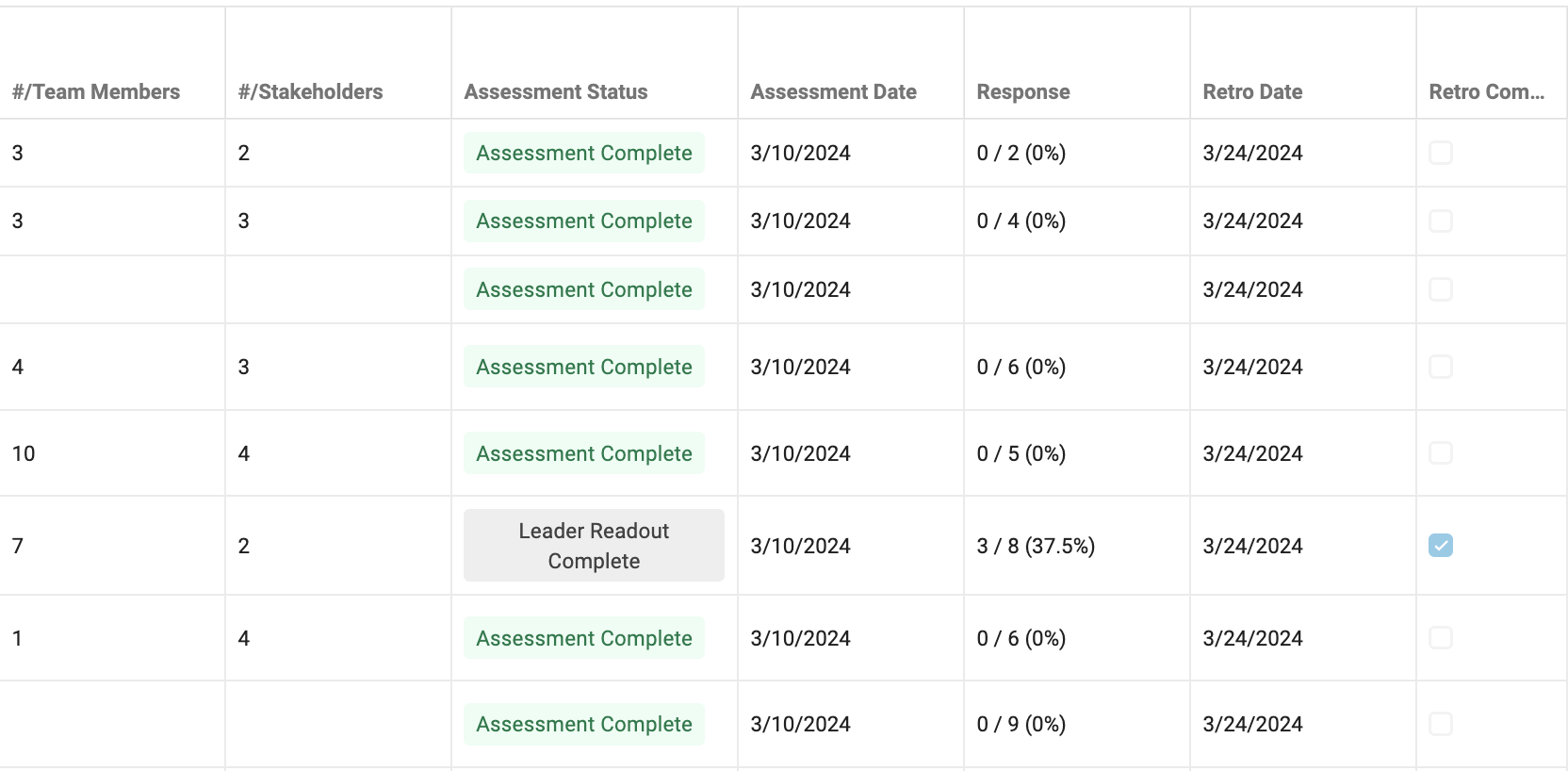Screen dimensions: 1568x771
Task: Click the Retro Date cell in the 7 team members row
Action: pyautogui.click(x=1252, y=546)
